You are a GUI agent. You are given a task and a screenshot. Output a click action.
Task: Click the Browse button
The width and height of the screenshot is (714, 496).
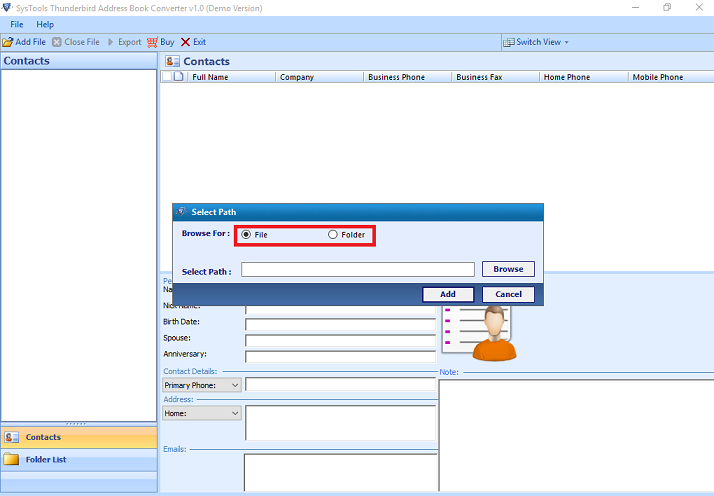(508, 269)
